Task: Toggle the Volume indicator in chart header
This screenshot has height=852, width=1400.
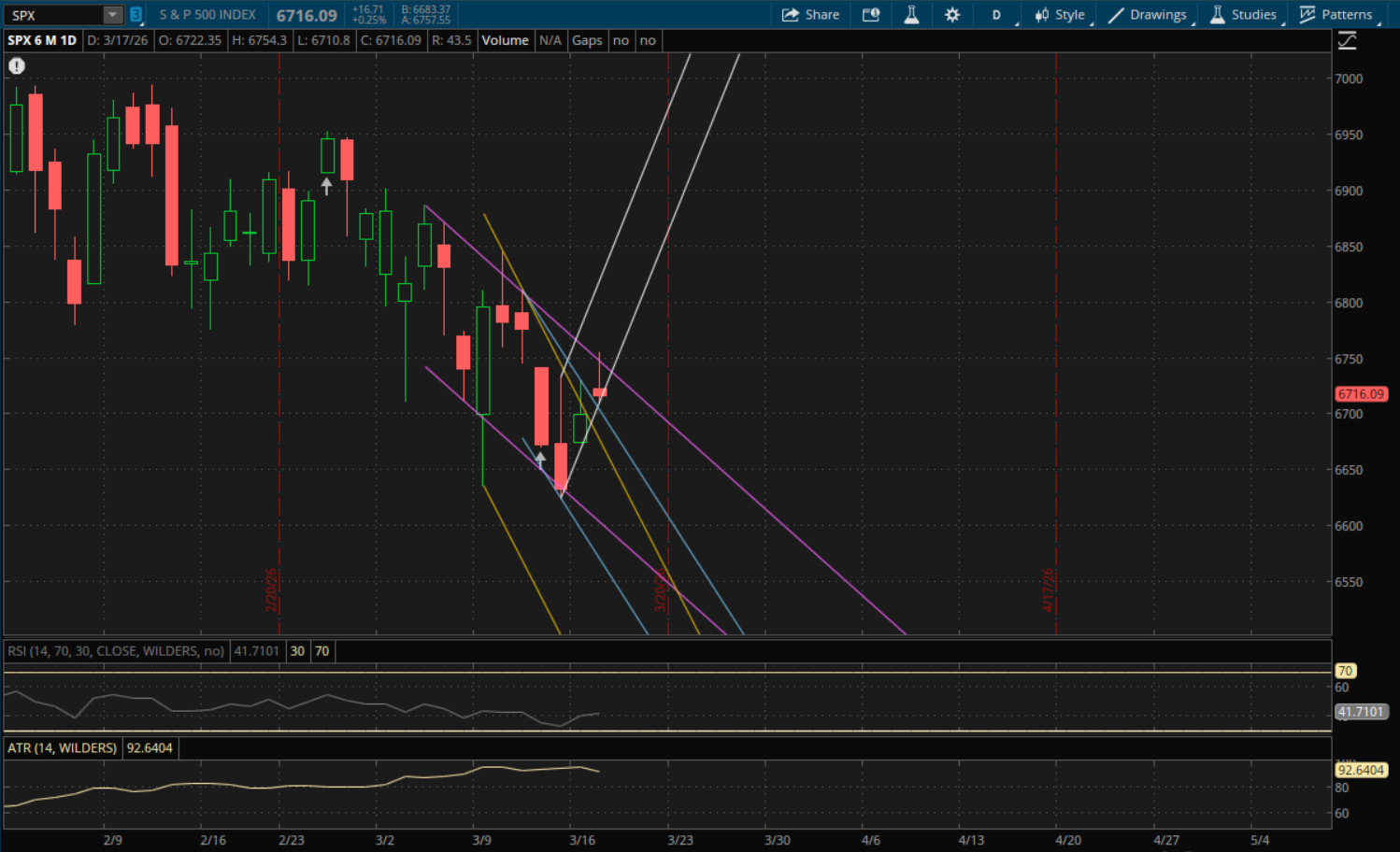Action: [x=505, y=40]
